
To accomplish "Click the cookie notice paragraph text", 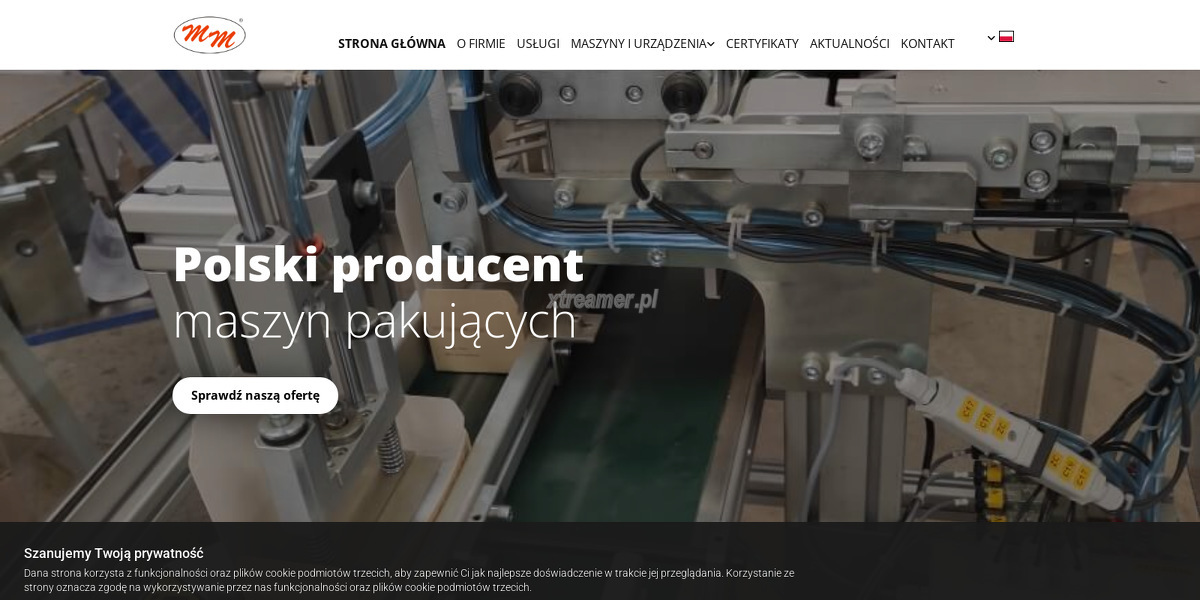I will tap(409, 580).
